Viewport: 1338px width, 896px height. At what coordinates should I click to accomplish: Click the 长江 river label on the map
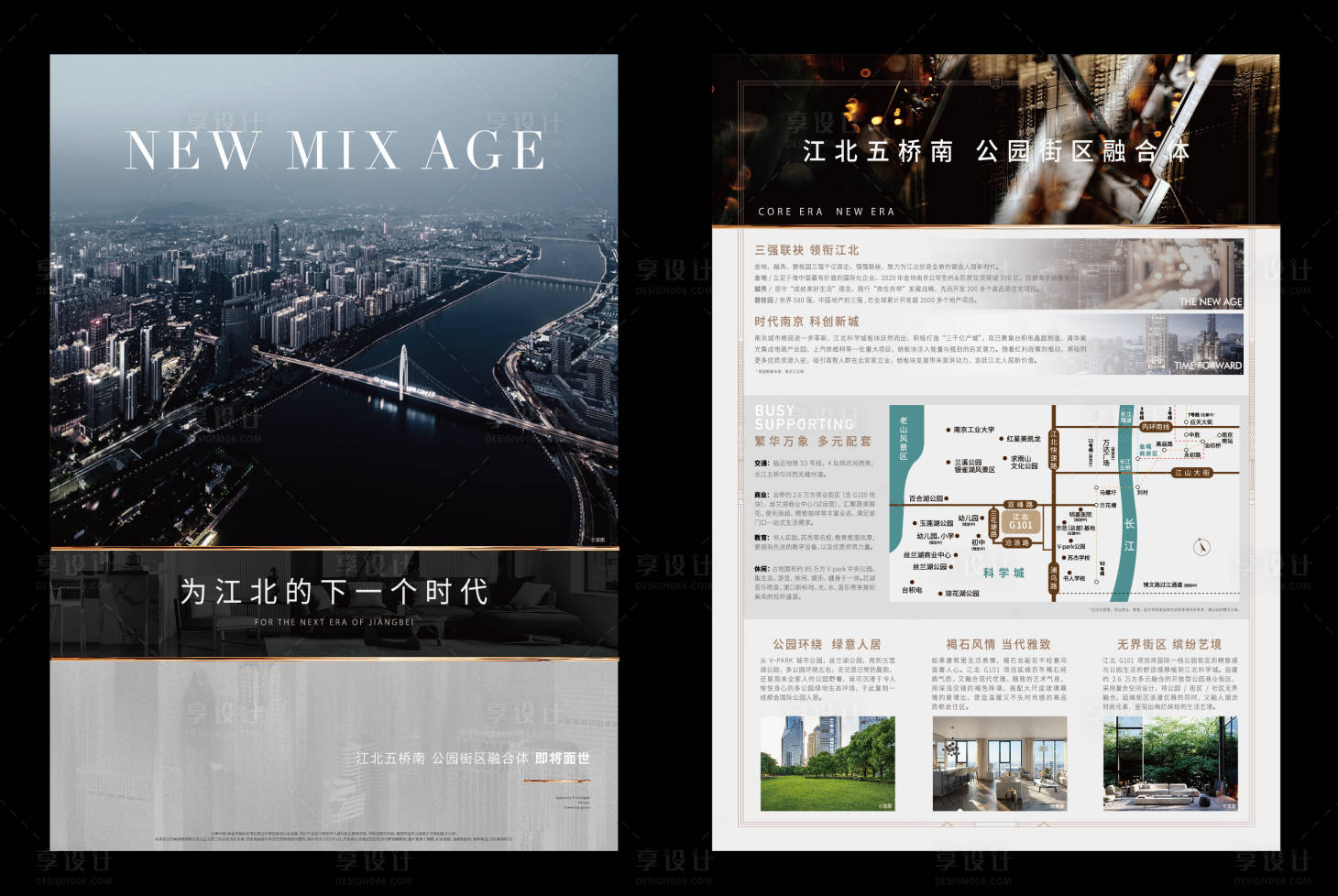click(1129, 535)
